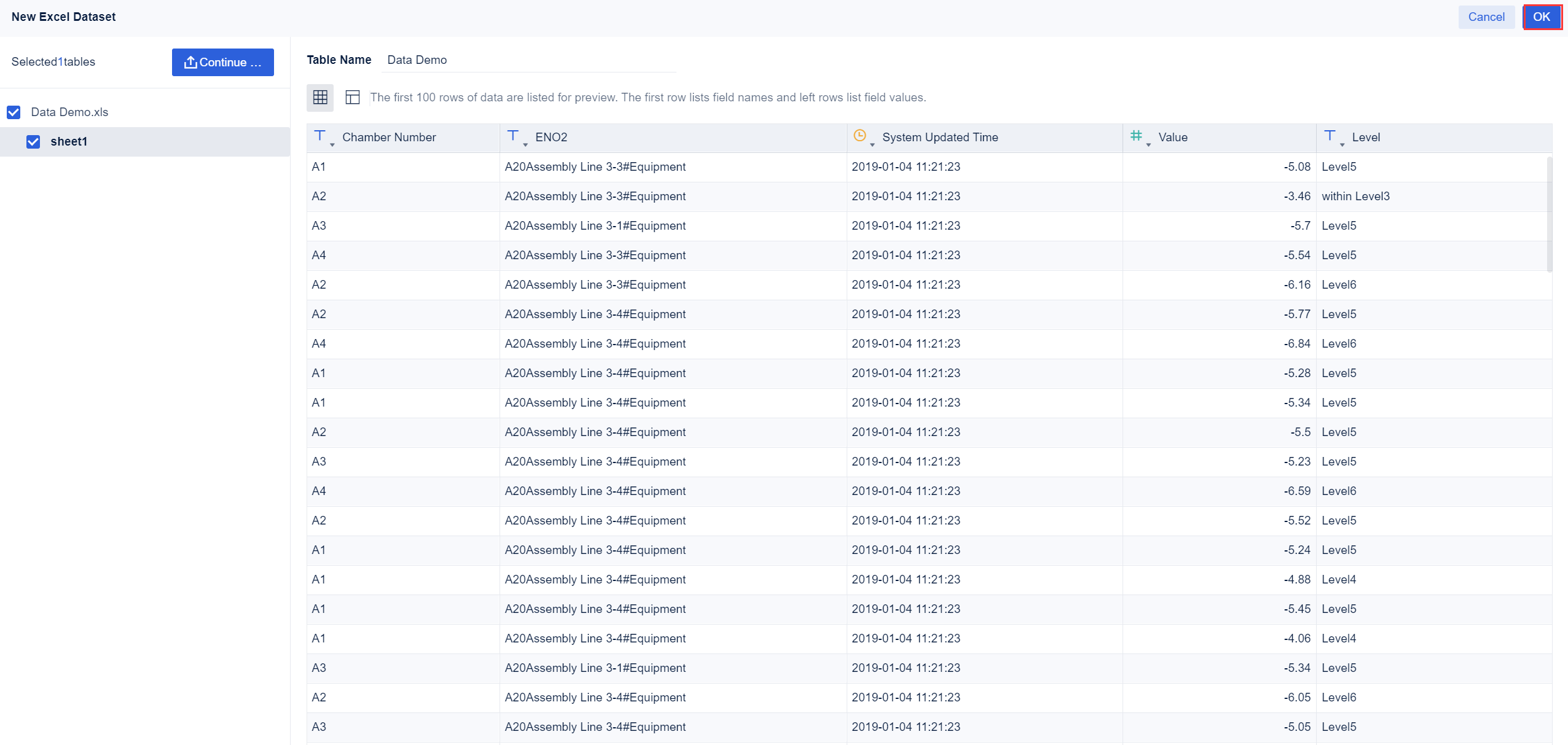Uncheck the Data Demo.xls checkbox

tap(14, 112)
